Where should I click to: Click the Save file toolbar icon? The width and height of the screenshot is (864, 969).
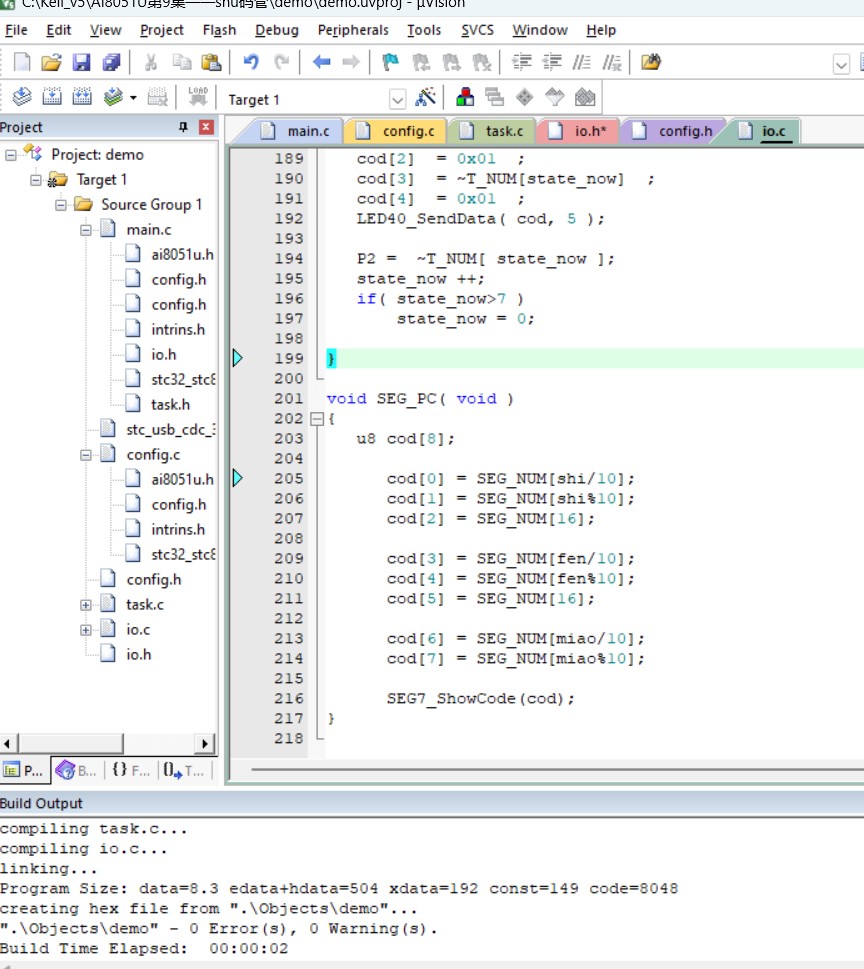82,62
